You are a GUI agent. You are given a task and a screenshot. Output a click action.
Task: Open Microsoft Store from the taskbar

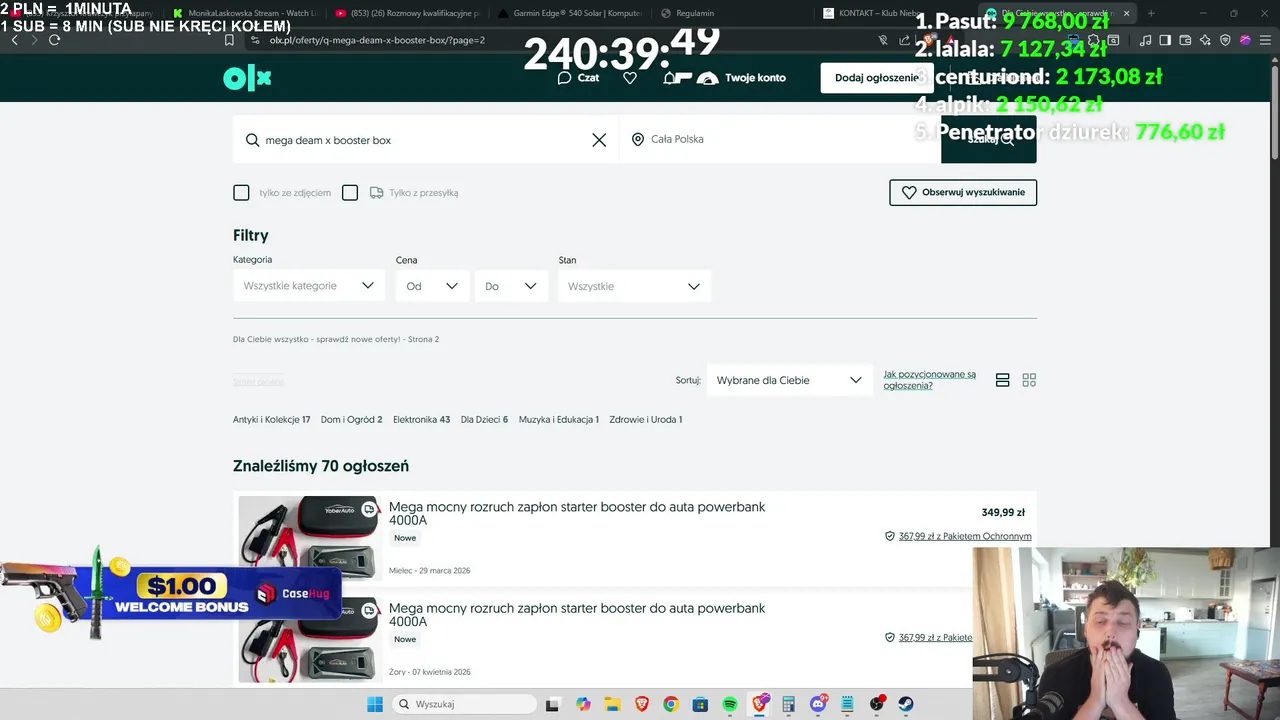[x=700, y=704]
